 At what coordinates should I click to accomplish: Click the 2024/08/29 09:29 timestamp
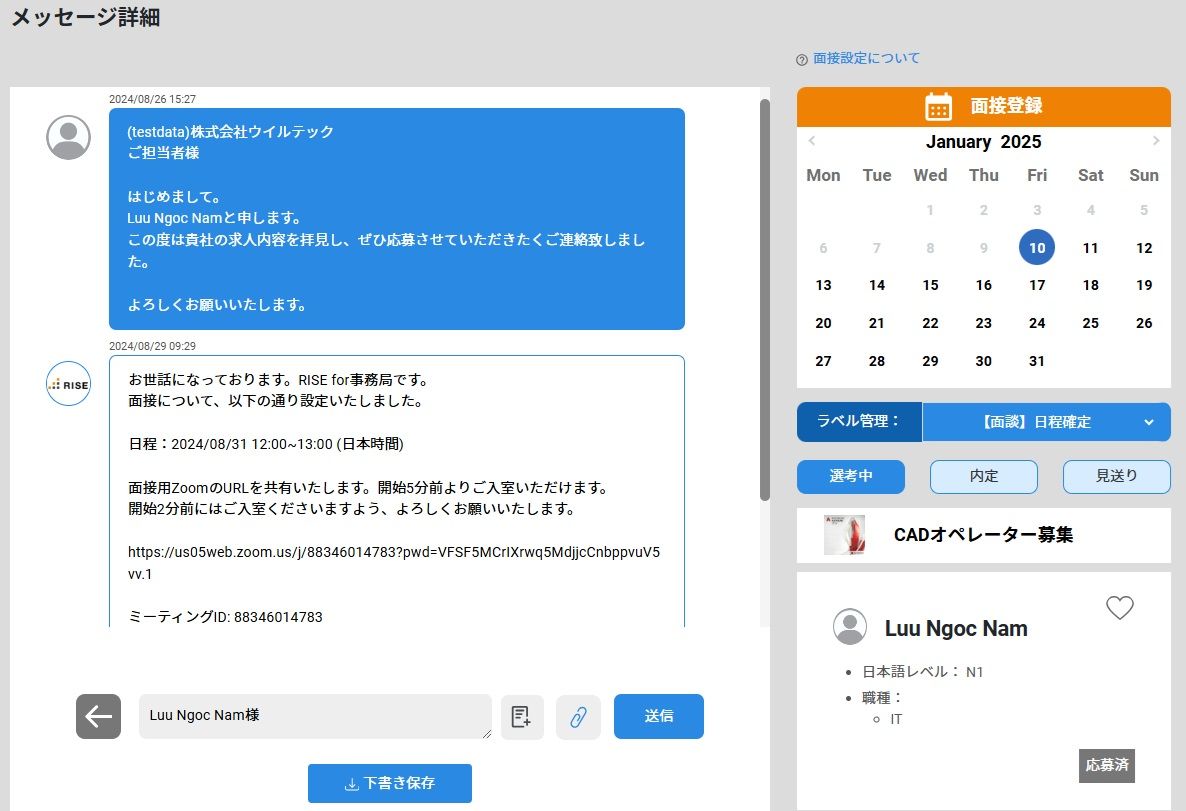(152, 346)
